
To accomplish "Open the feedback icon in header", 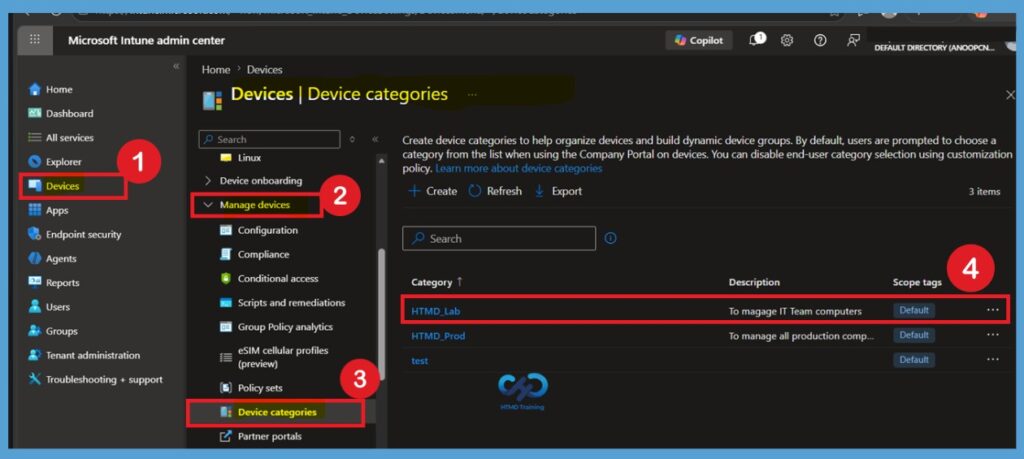I will coord(853,40).
